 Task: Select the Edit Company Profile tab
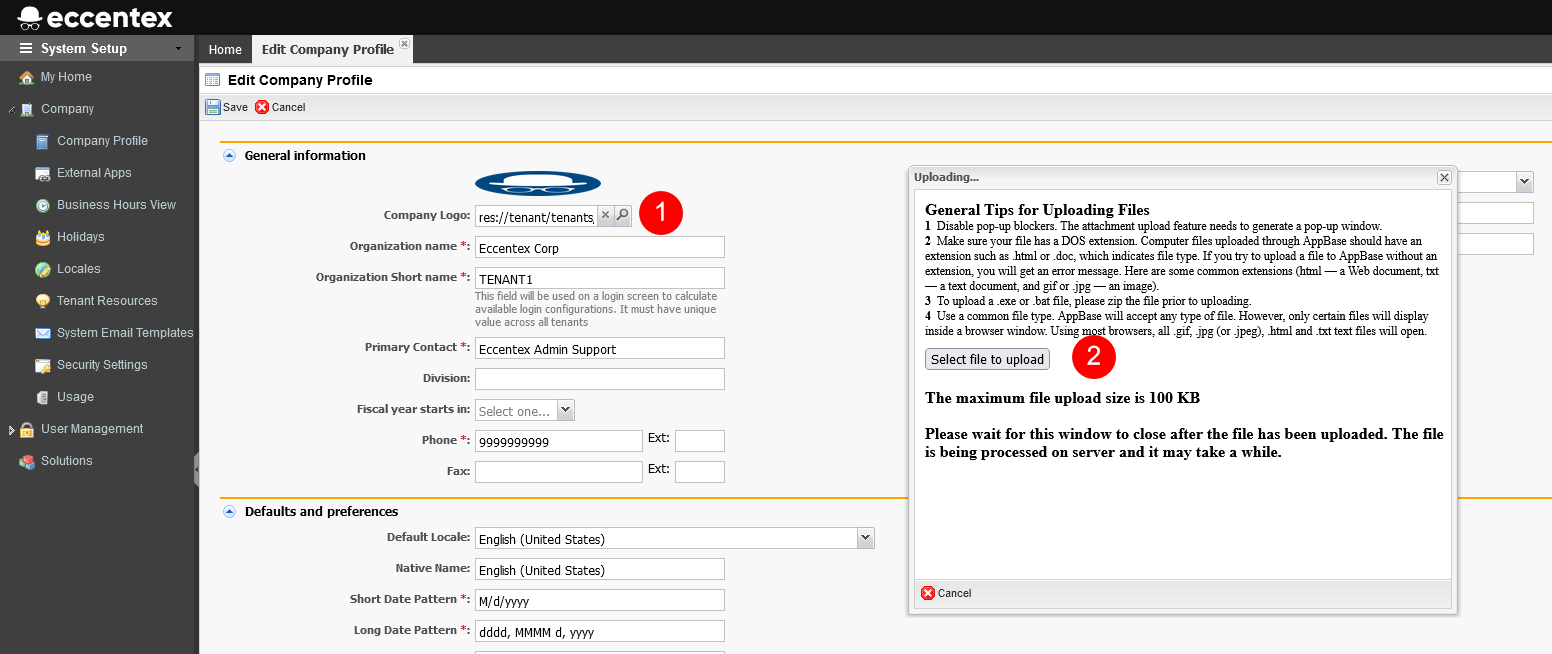(328, 49)
